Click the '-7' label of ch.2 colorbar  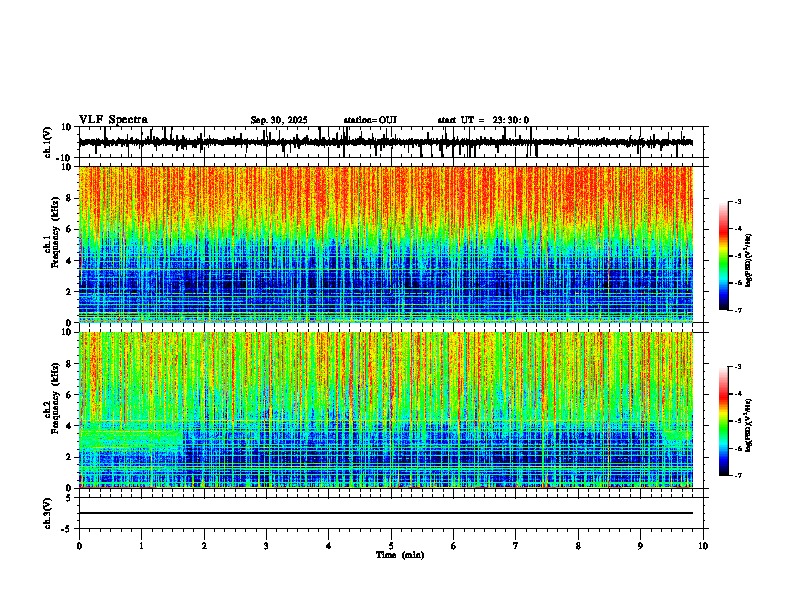(x=737, y=476)
